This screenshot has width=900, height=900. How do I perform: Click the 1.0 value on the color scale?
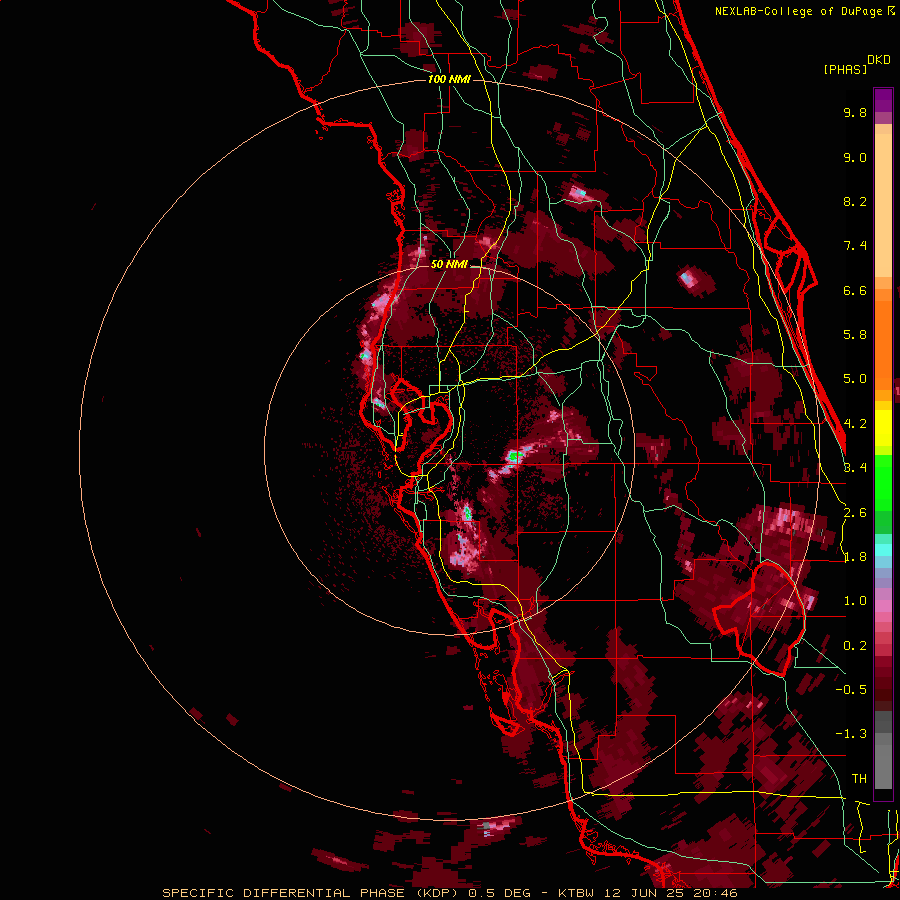click(855, 601)
